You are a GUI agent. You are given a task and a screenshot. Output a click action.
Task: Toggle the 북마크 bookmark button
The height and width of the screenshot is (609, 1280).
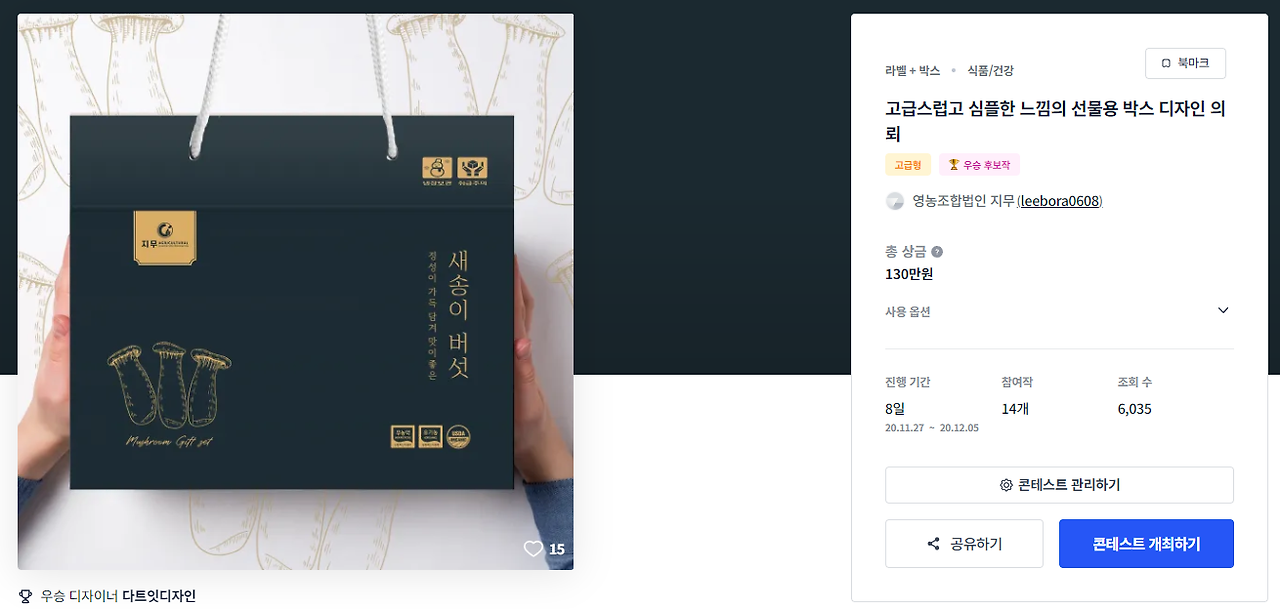coord(1185,63)
